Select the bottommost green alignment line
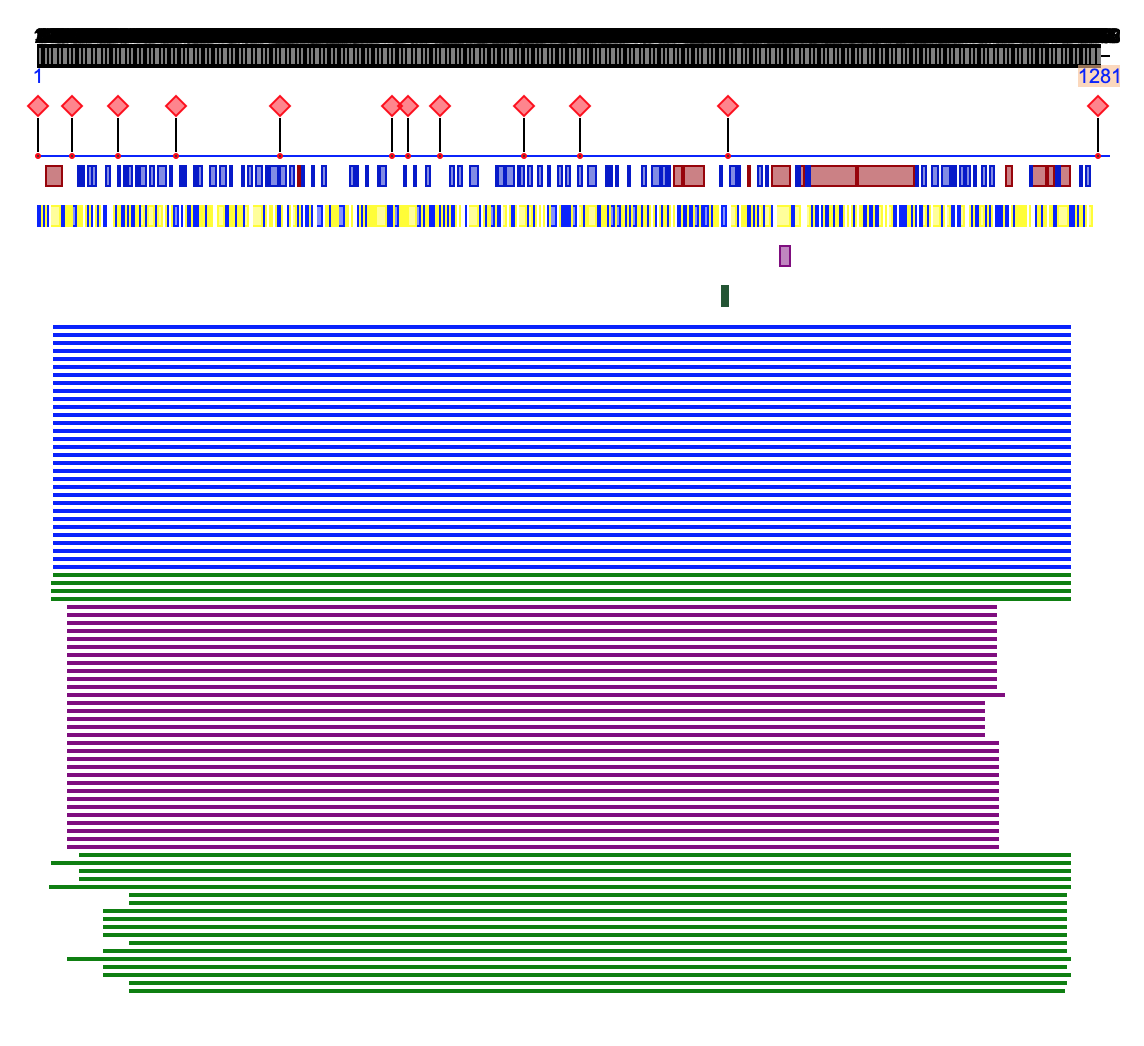Screen dimensions: 1144x1046 coord(596,991)
